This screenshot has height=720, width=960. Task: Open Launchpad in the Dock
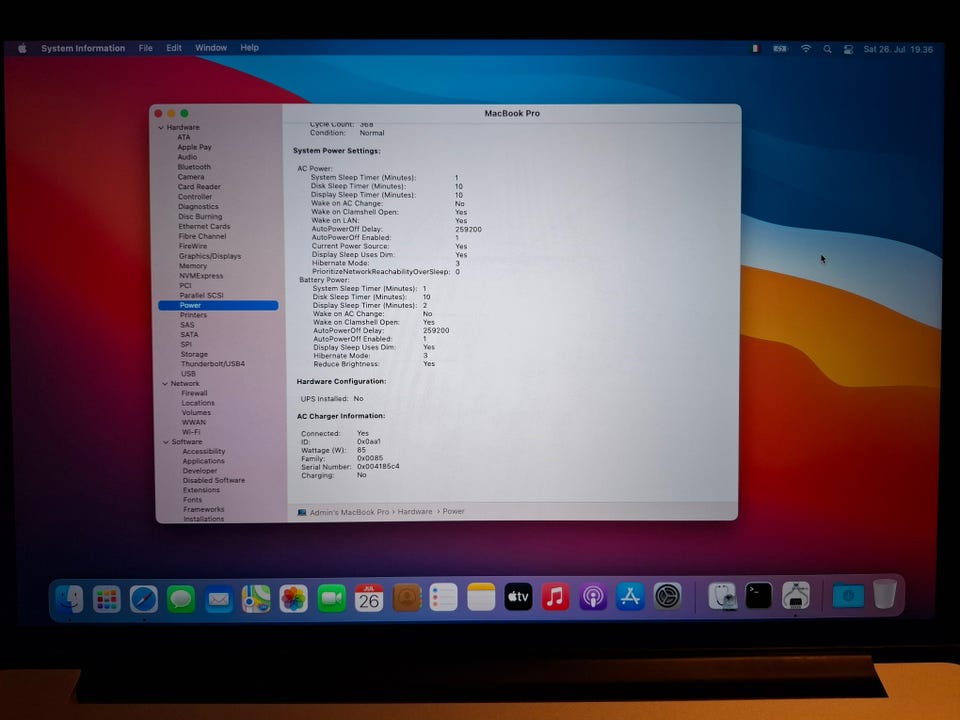107,599
